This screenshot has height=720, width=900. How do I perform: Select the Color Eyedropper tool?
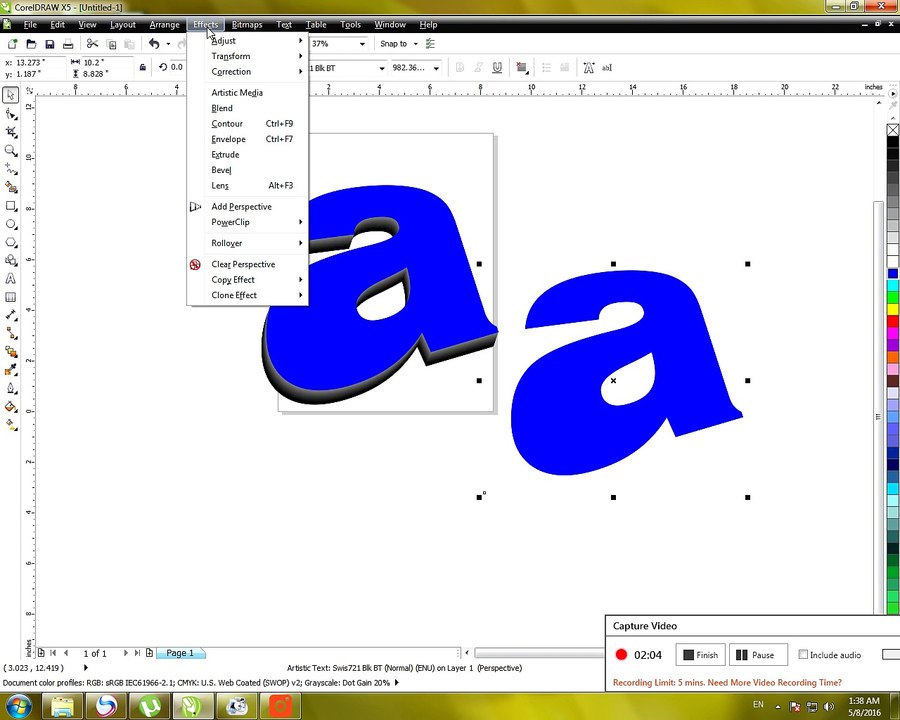(x=11, y=370)
